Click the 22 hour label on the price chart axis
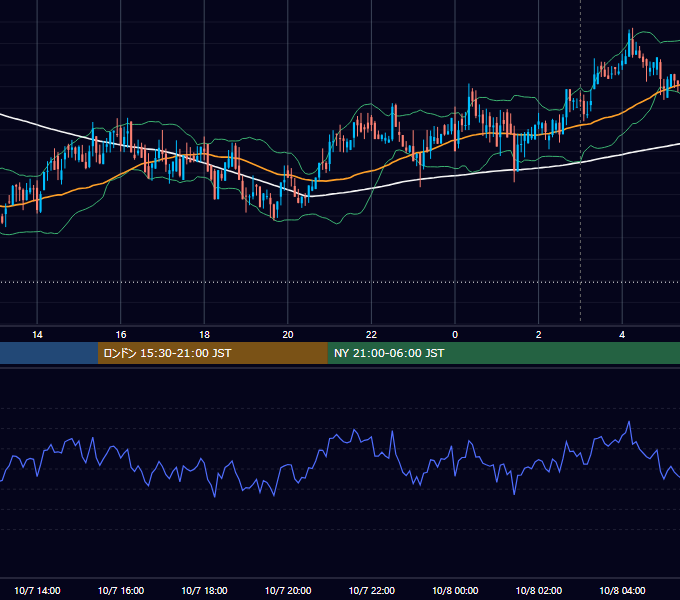Screen dimensions: 680x600 pyautogui.click(x=371, y=335)
